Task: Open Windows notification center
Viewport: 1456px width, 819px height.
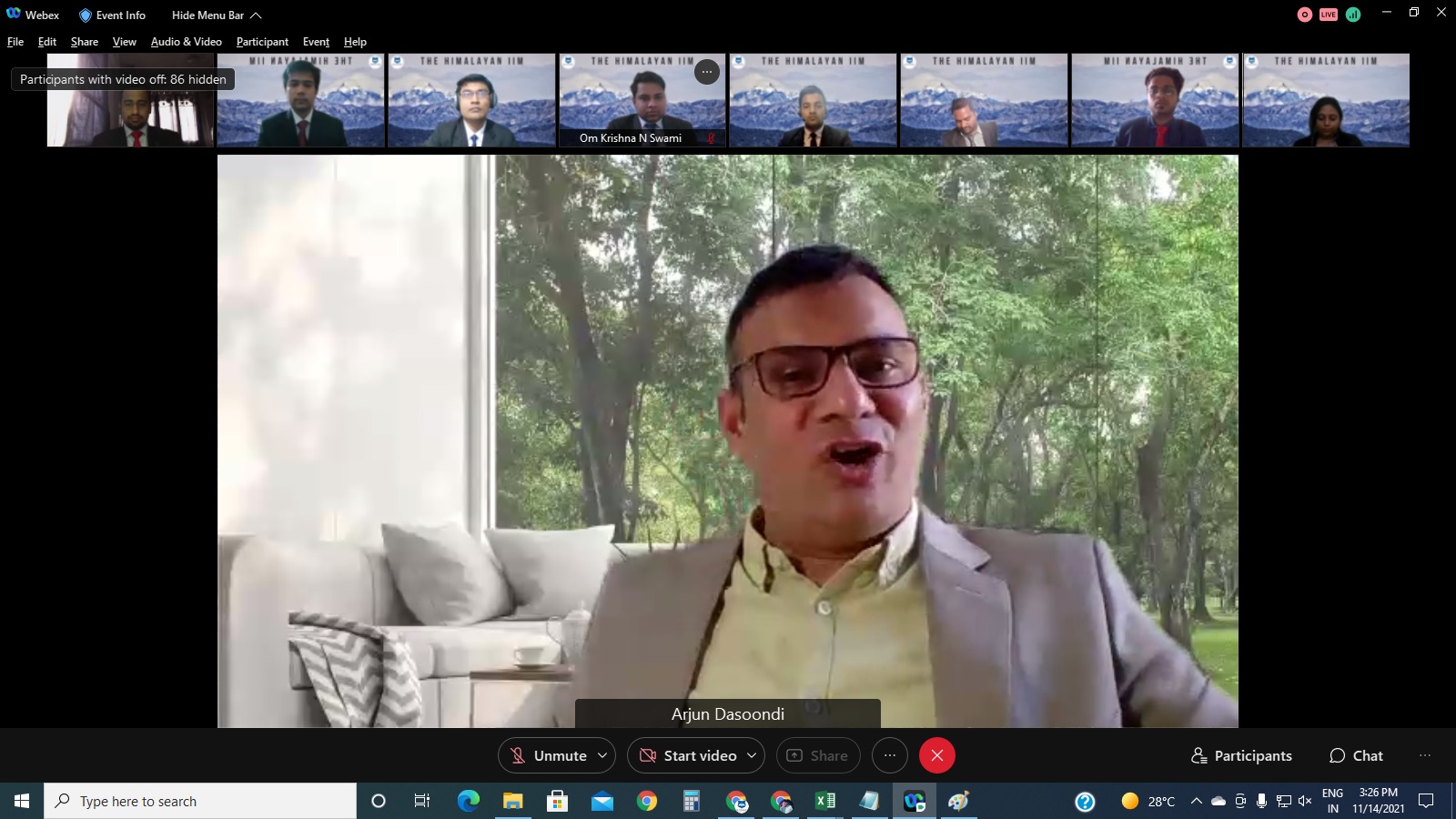Action: pos(1426,801)
